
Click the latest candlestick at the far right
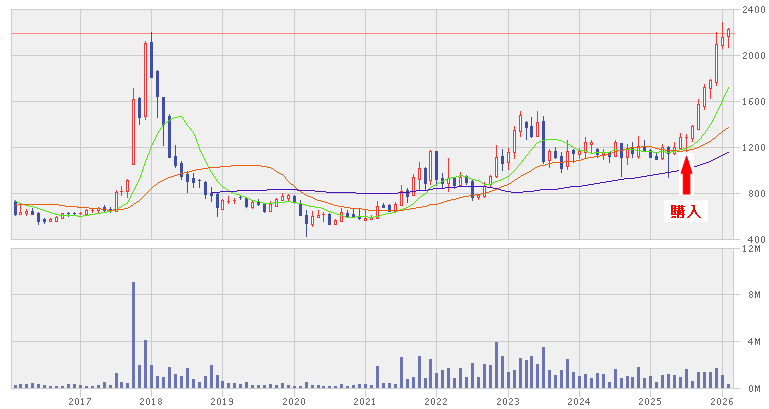[x=729, y=35]
